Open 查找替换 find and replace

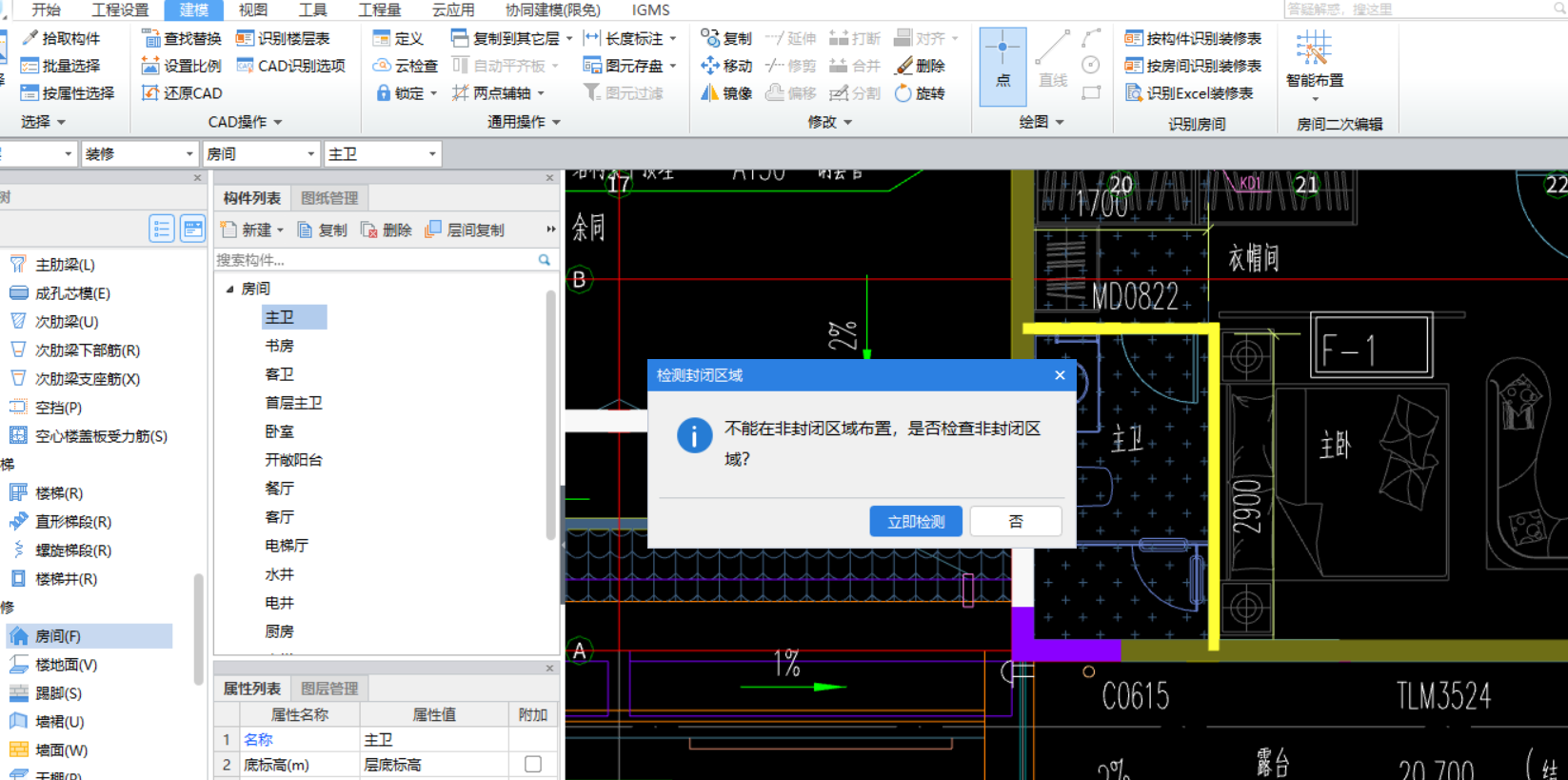click(x=181, y=38)
